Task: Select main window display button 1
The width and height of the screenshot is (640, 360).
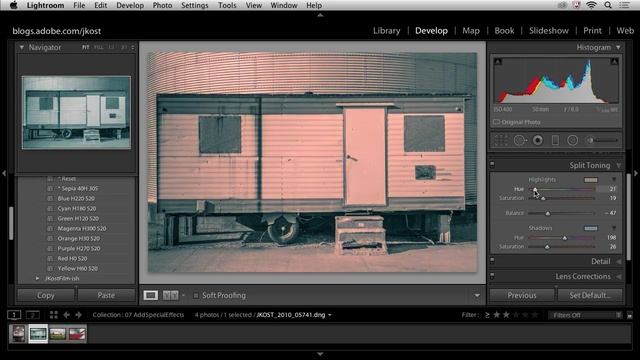Action: 14,315
